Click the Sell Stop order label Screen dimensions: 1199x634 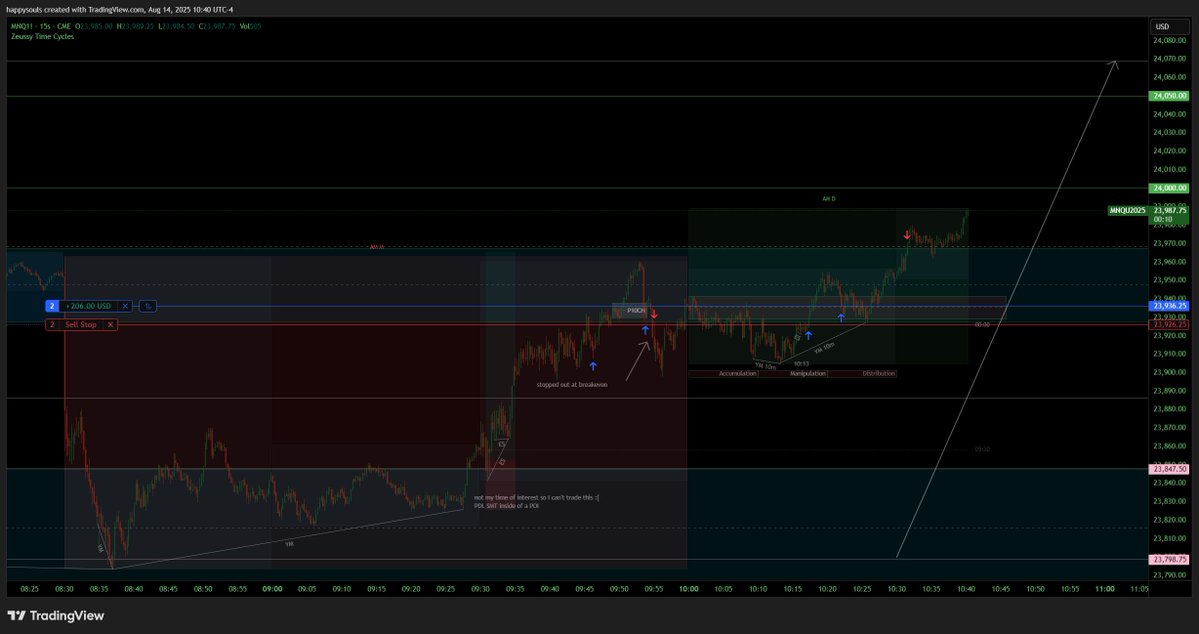pos(82,324)
